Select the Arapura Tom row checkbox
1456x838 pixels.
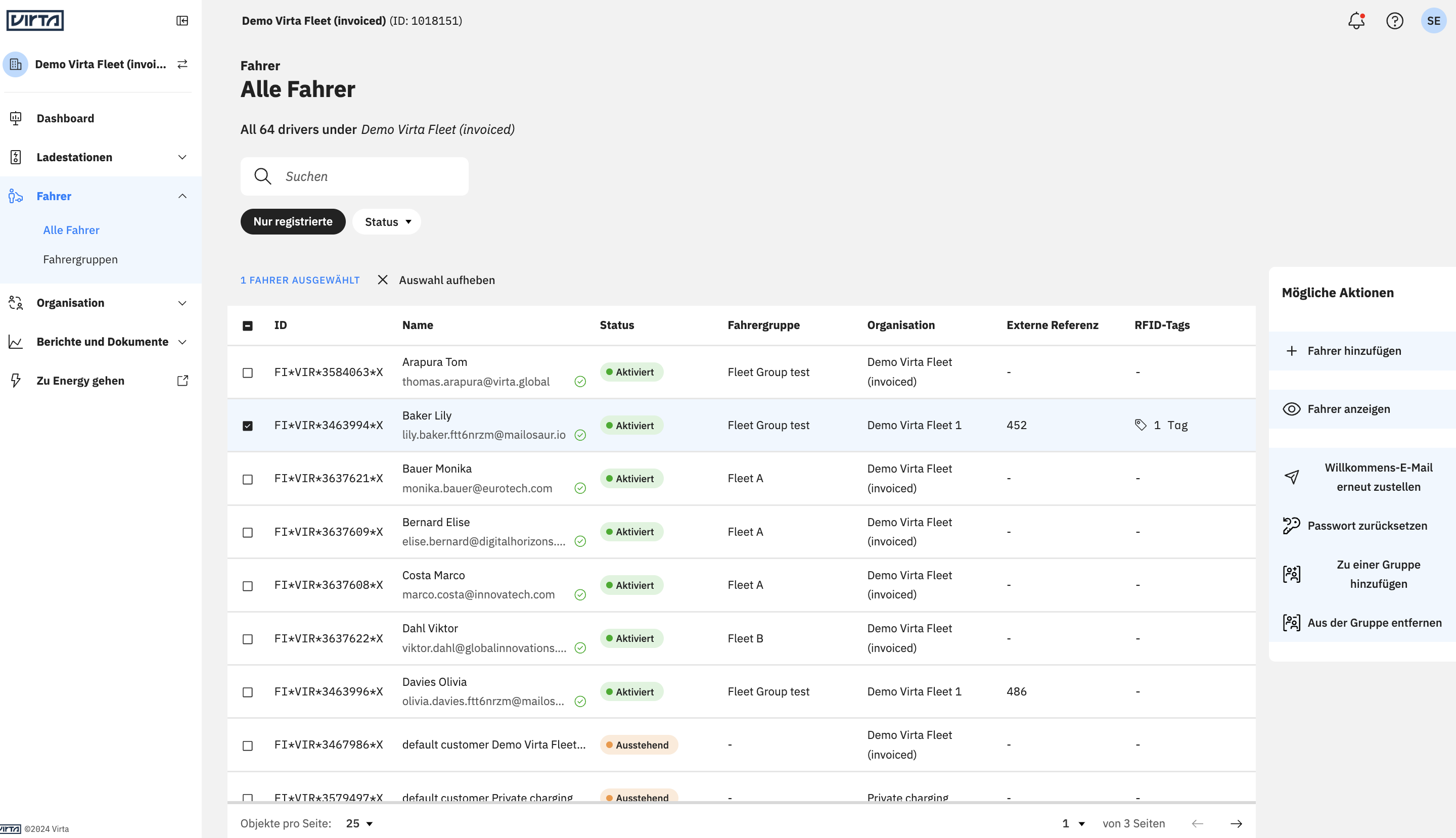248,373
